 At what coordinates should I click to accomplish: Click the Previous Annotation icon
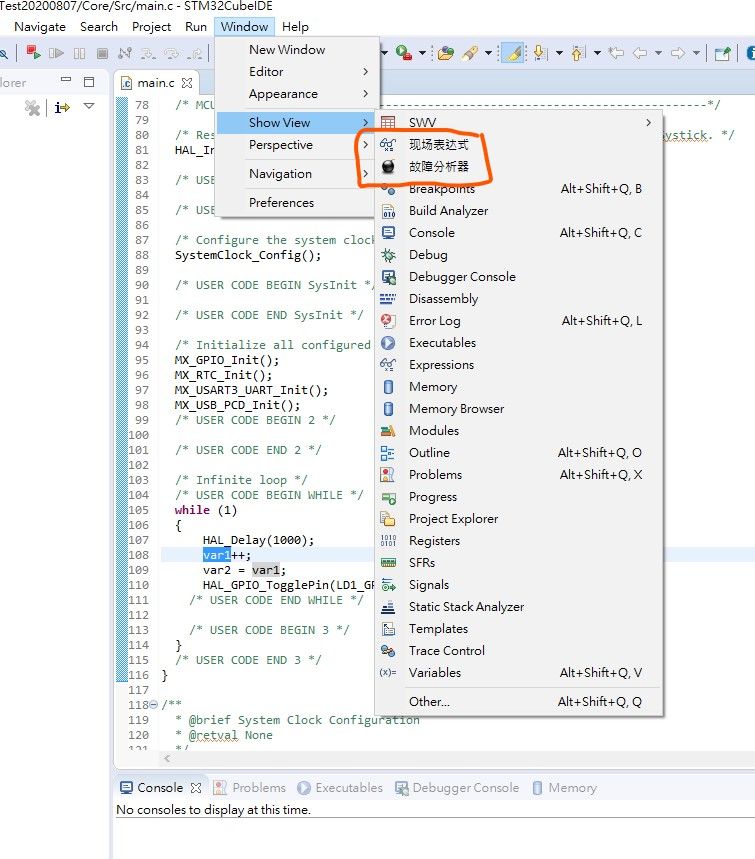pos(577,53)
